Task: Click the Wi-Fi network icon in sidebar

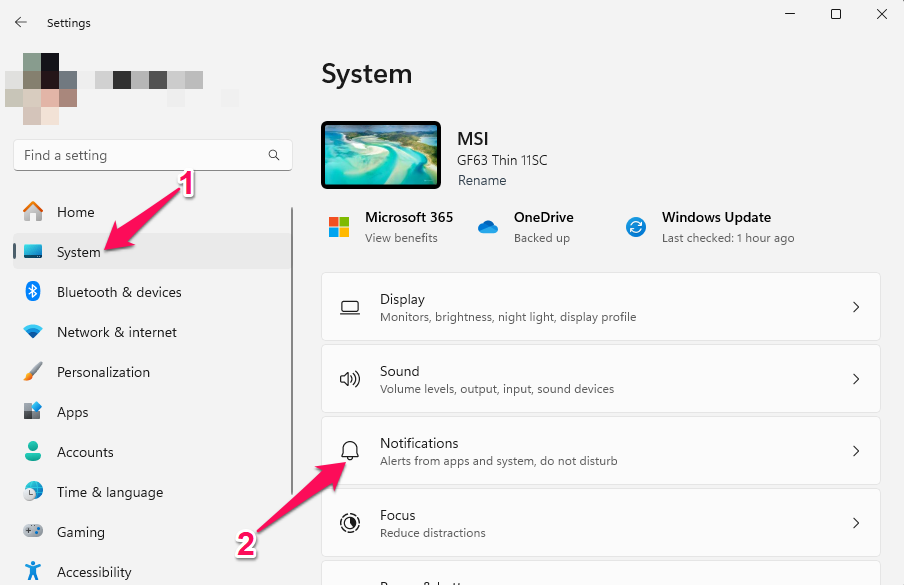Action: [33, 332]
